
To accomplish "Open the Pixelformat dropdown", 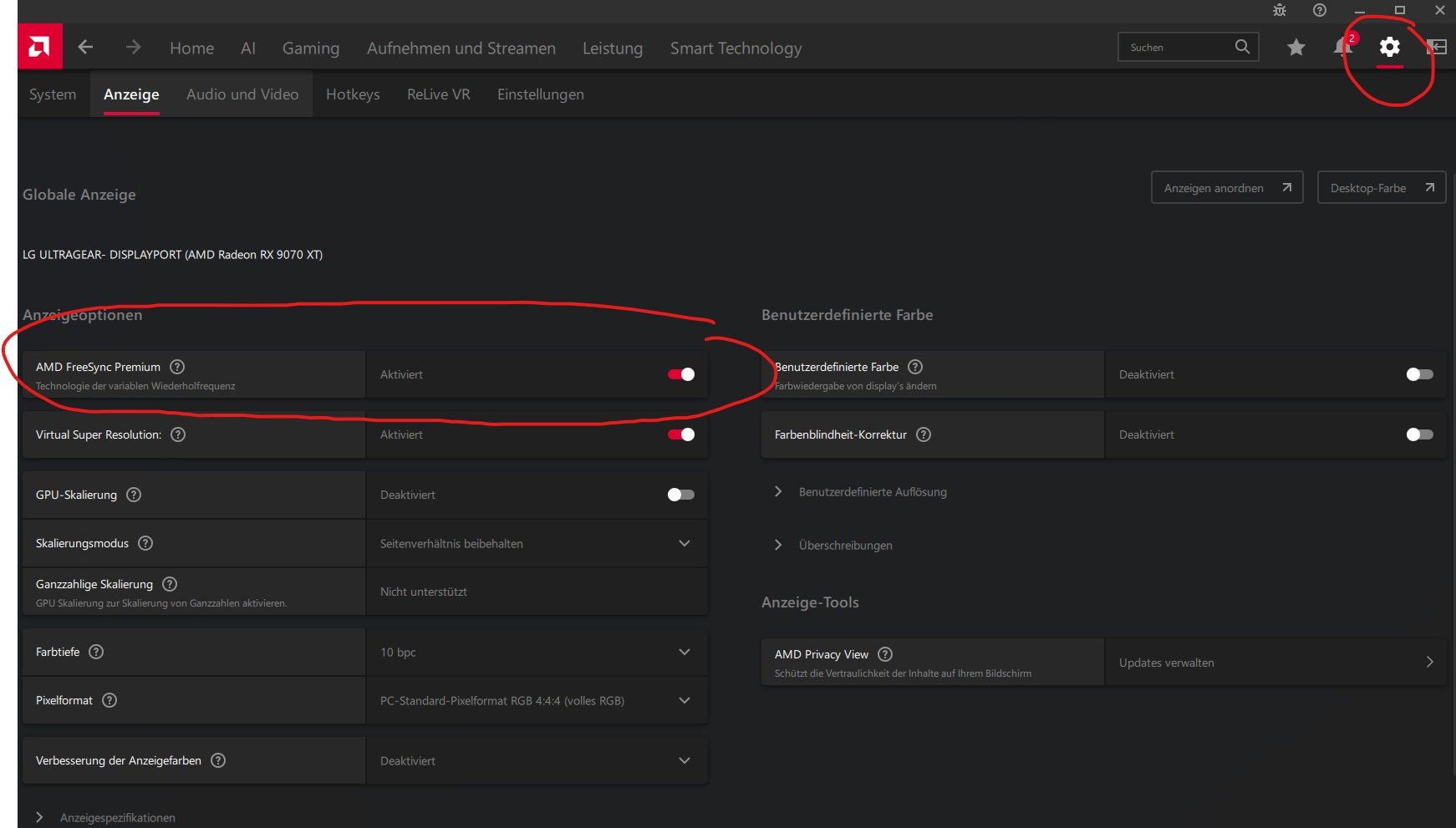I will (x=537, y=700).
